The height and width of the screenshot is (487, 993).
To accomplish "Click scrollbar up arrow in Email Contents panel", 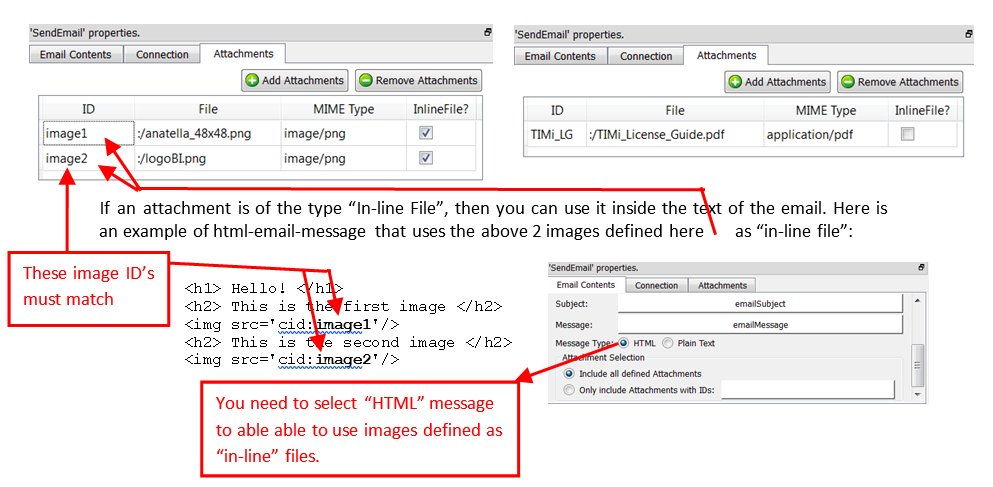I will pos(918,300).
